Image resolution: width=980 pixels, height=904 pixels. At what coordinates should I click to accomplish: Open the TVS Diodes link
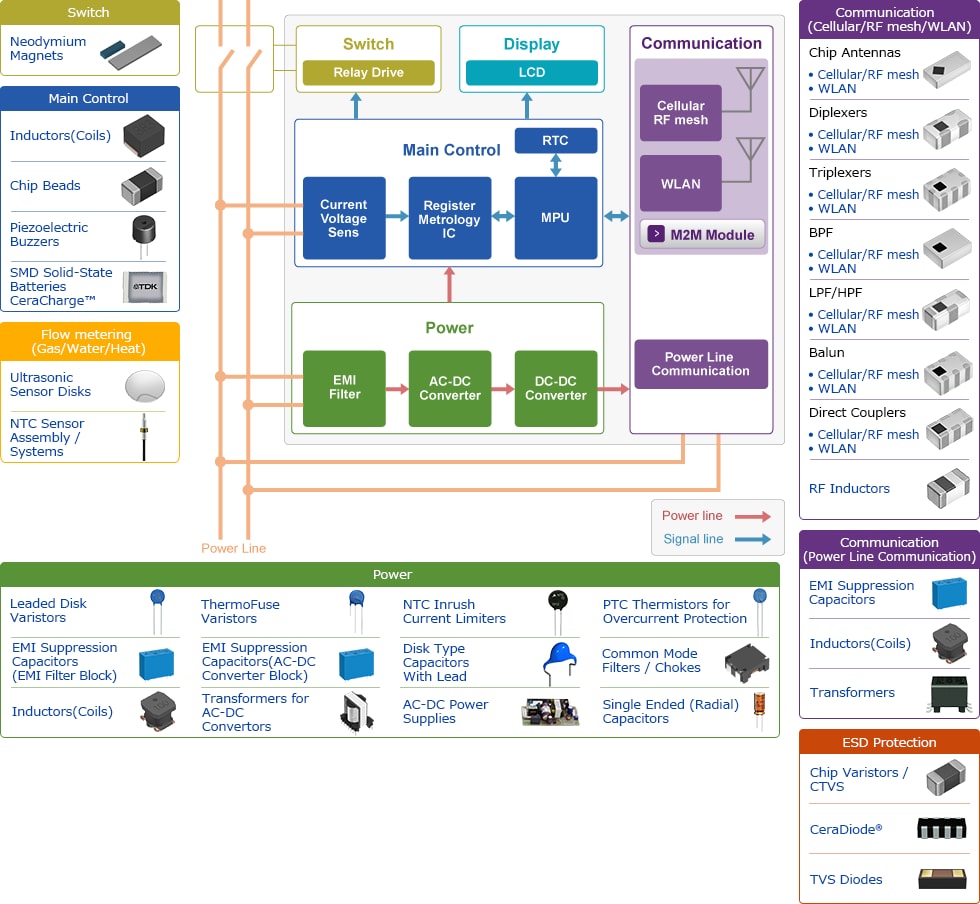tap(846, 879)
